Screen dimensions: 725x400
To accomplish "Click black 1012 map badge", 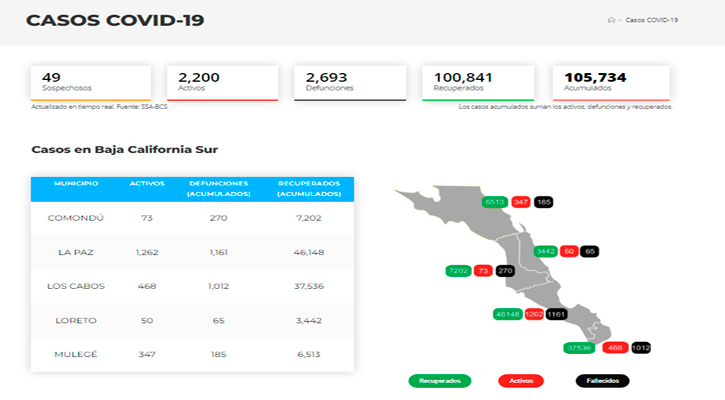I will [x=641, y=348].
